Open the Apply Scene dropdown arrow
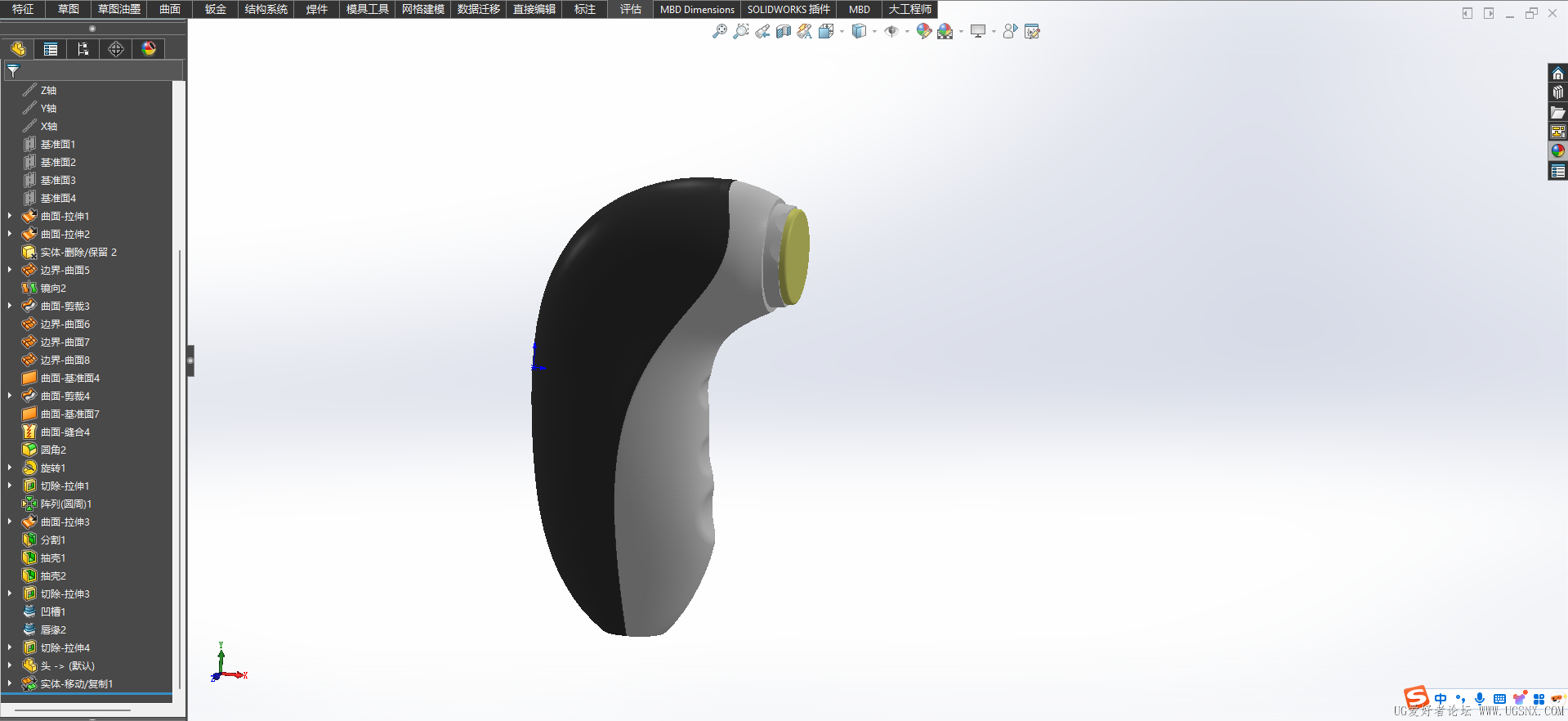The height and width of the screenshot is (721, 1568). pyautogui.click(x=961, y=32)
